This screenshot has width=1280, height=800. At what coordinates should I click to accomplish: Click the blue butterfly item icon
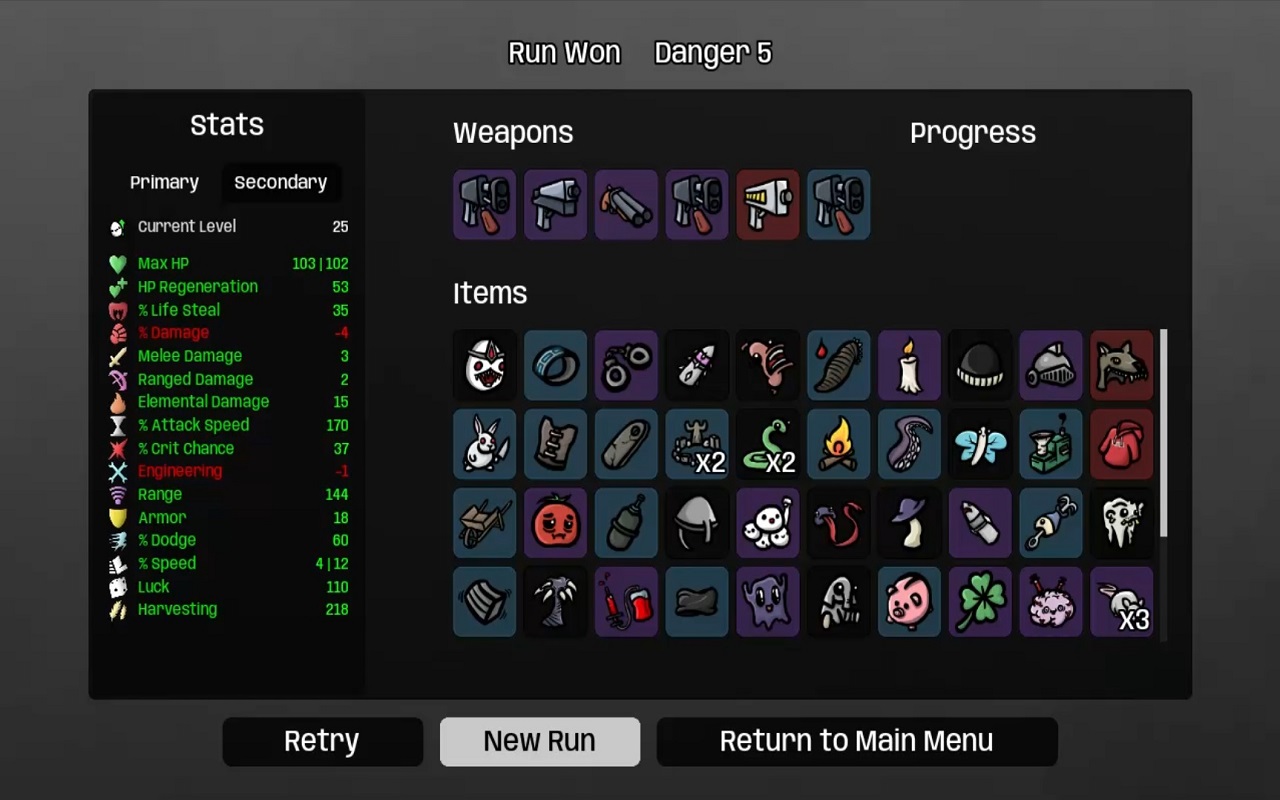980,444
